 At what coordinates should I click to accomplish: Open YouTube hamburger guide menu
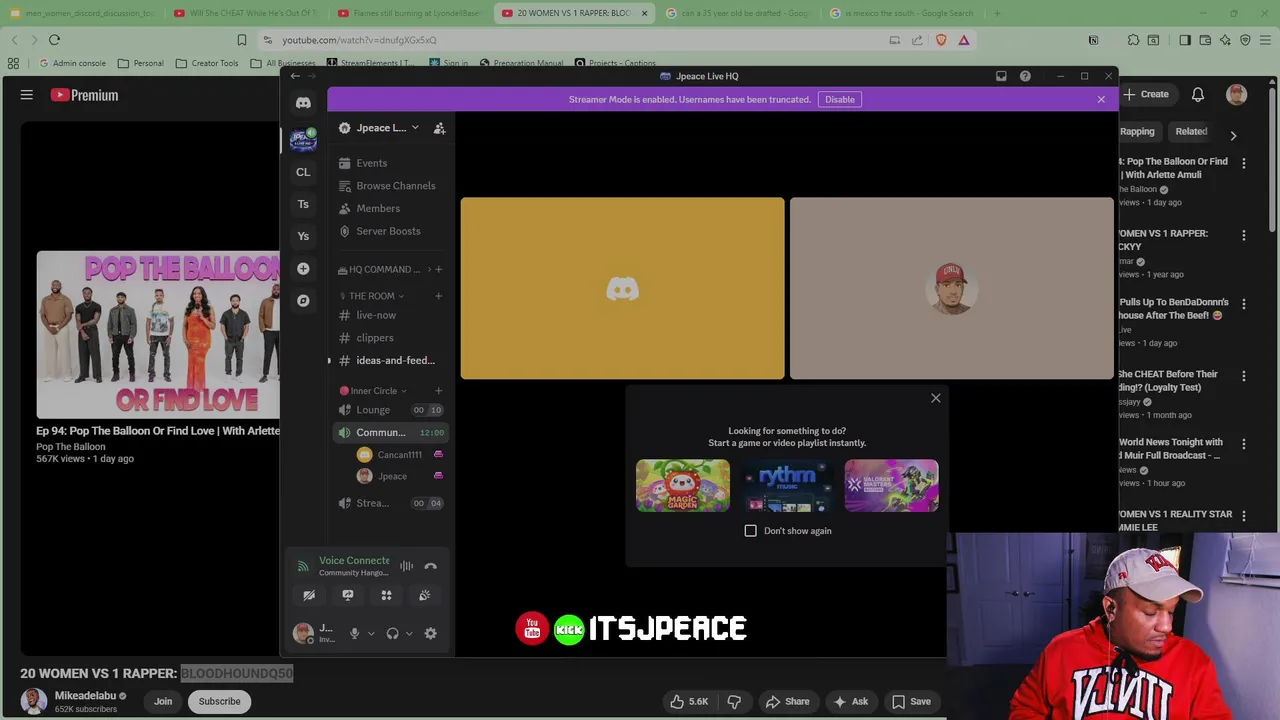27,95
